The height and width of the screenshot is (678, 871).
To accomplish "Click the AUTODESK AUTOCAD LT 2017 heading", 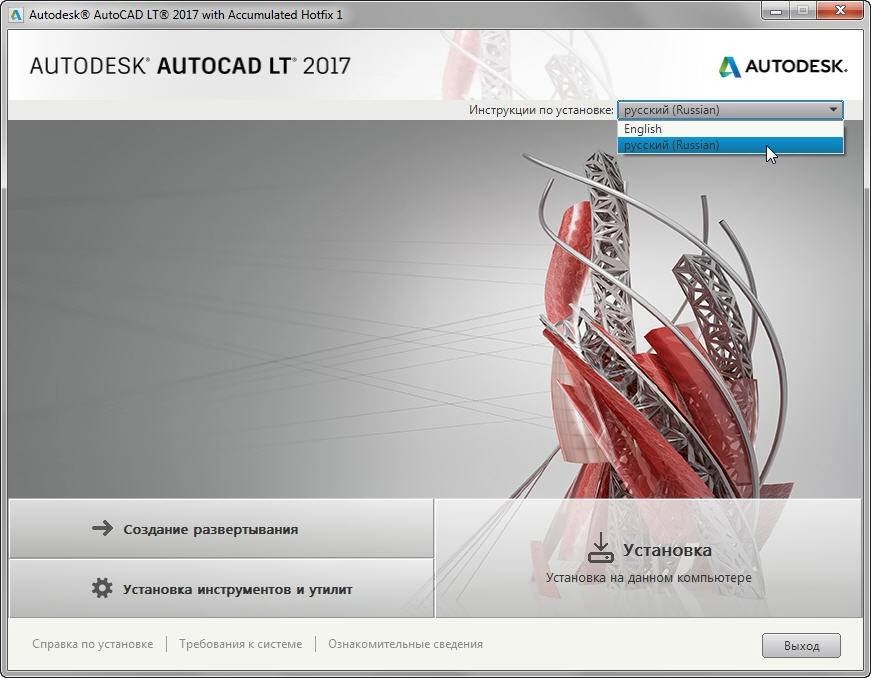I will click(x=190, y=66).
